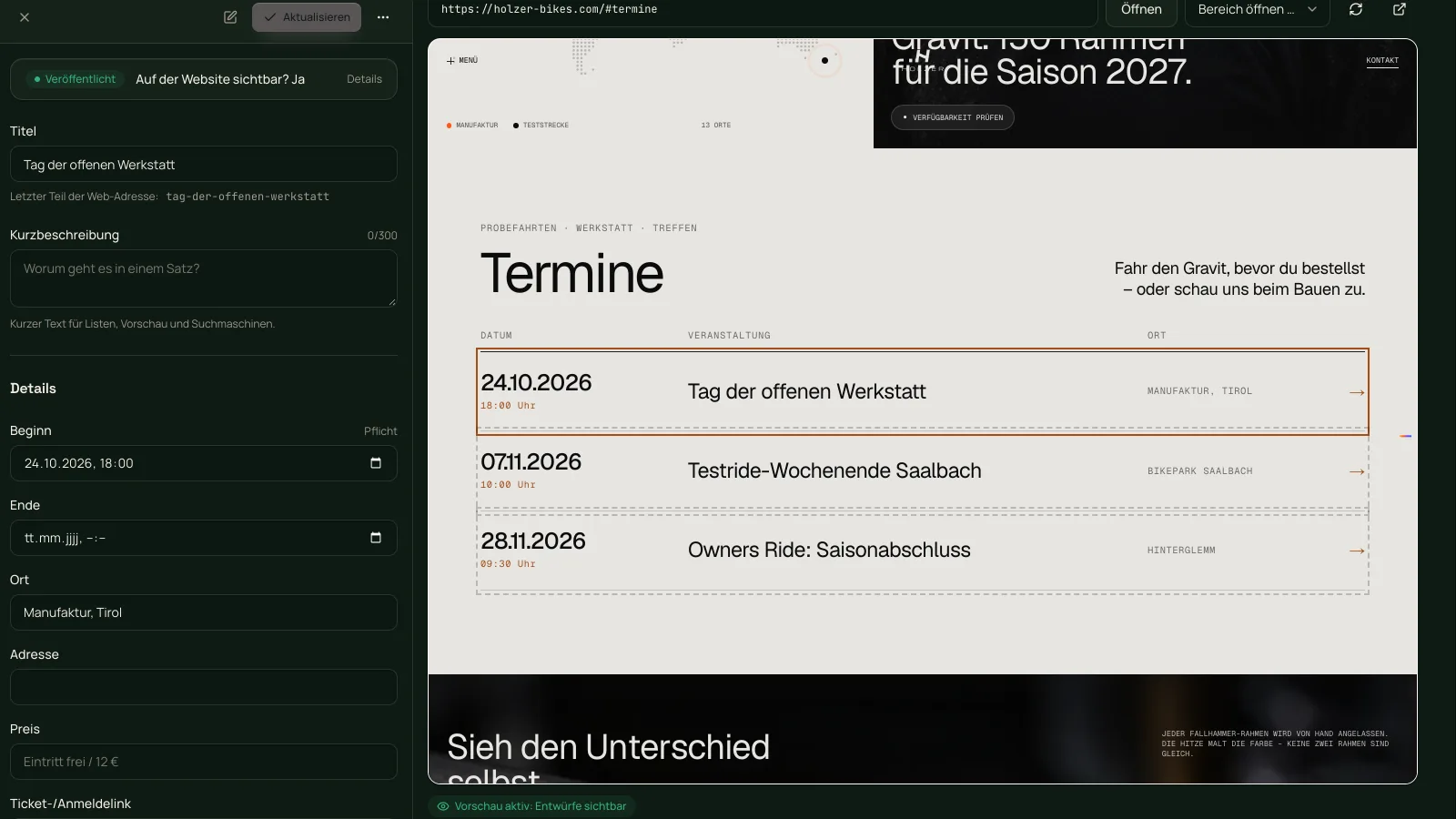Click the preview URL address field

[763, 10]
